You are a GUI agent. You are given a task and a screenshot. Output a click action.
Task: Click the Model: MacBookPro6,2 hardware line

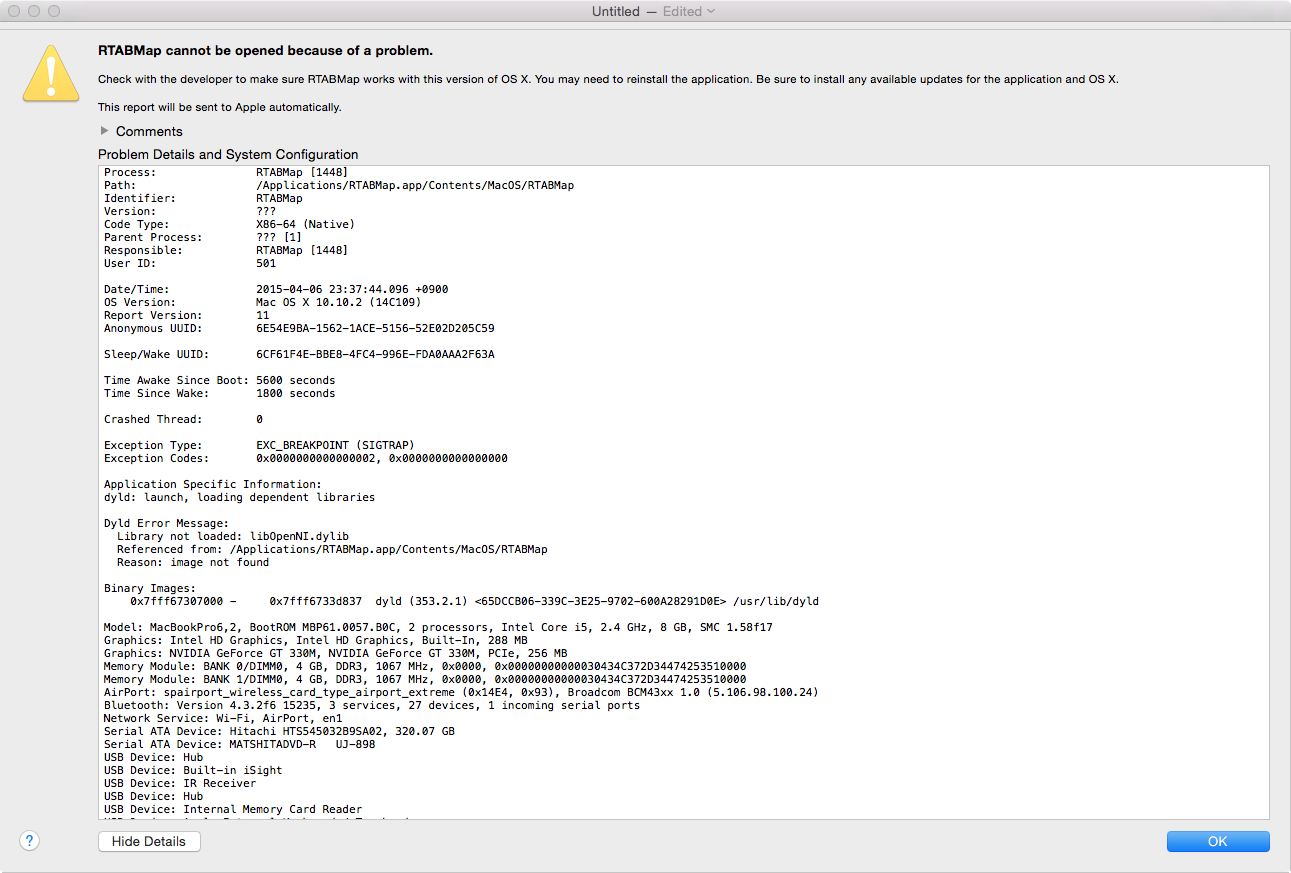click(438, 627)
